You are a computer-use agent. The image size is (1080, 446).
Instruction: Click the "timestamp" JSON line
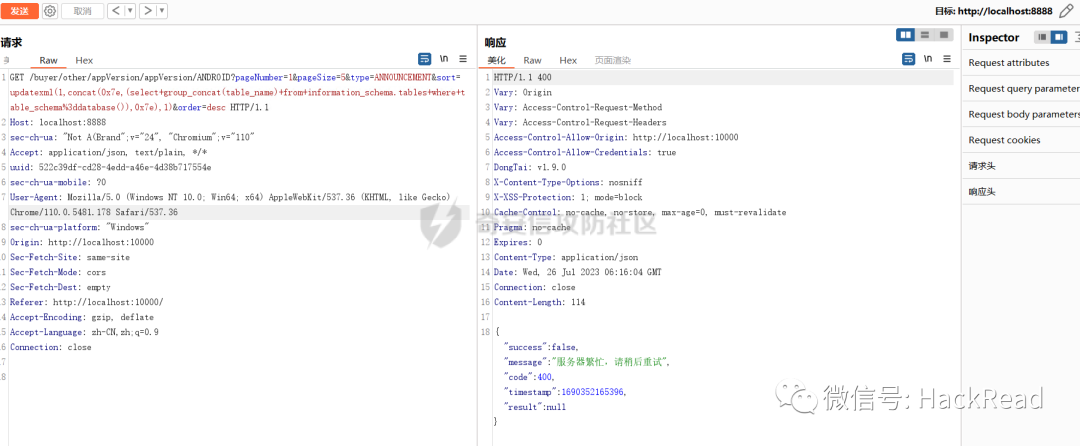pos(565,392)
